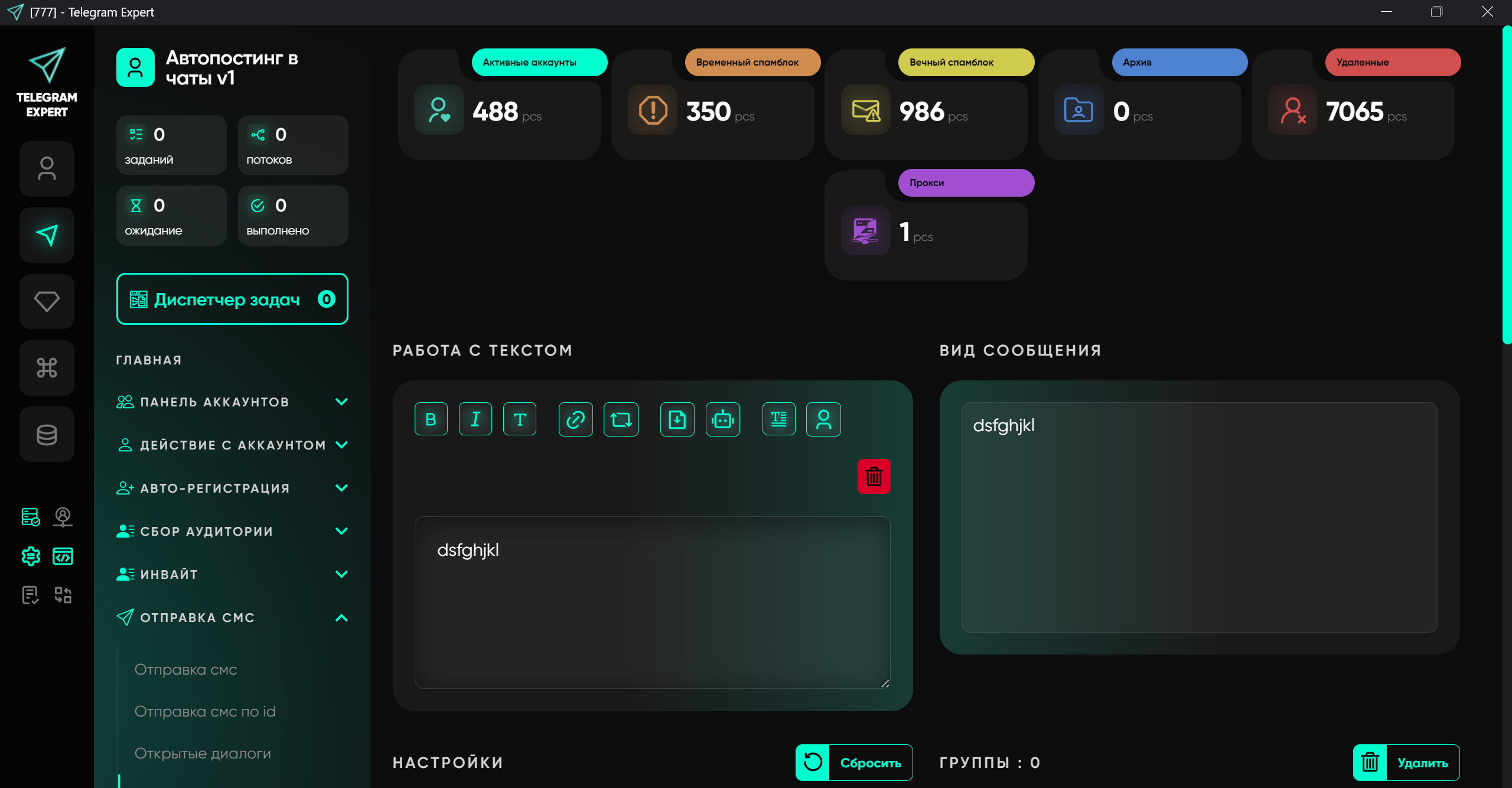Viewport: 1512px width, 788px height.
Task: Click the insert link icon
Action: (x=575, y=419)
